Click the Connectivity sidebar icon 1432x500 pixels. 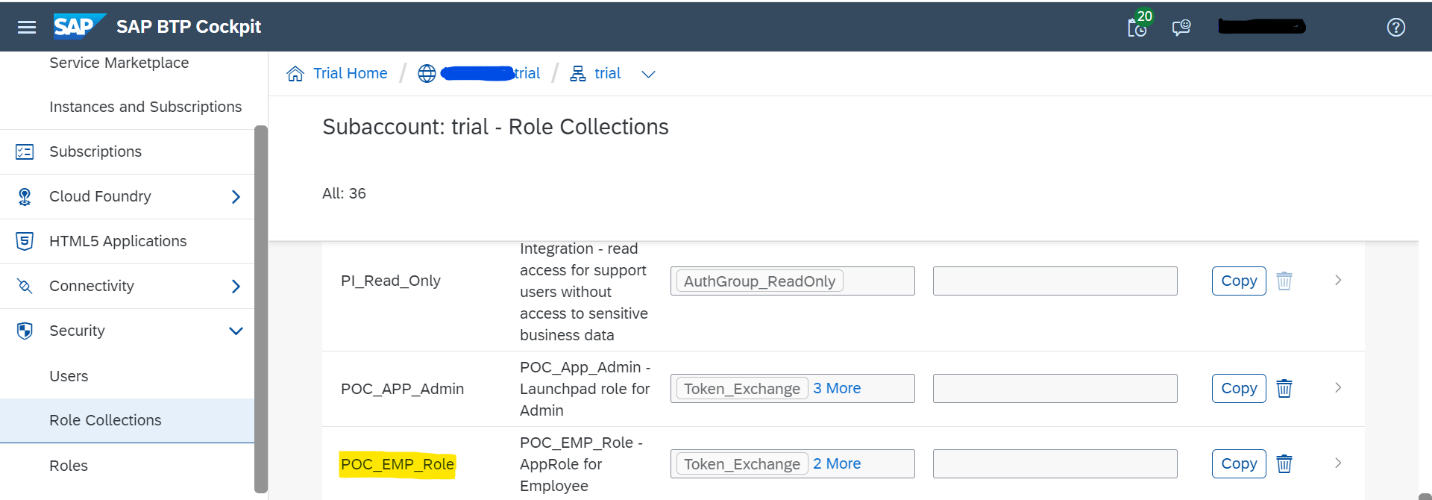(25, 286)
